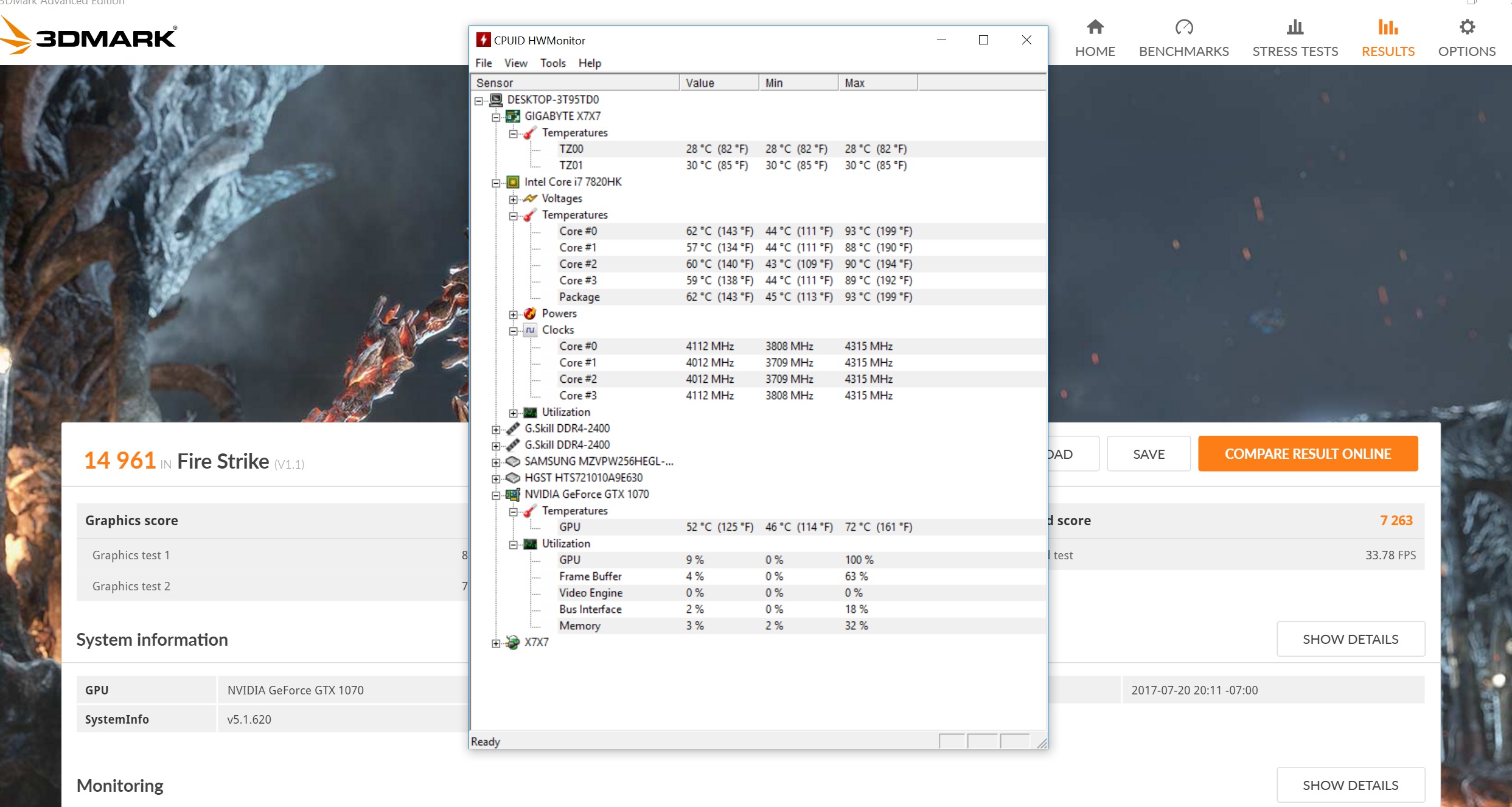Expand the CPU Powers node

coord(514,314)
